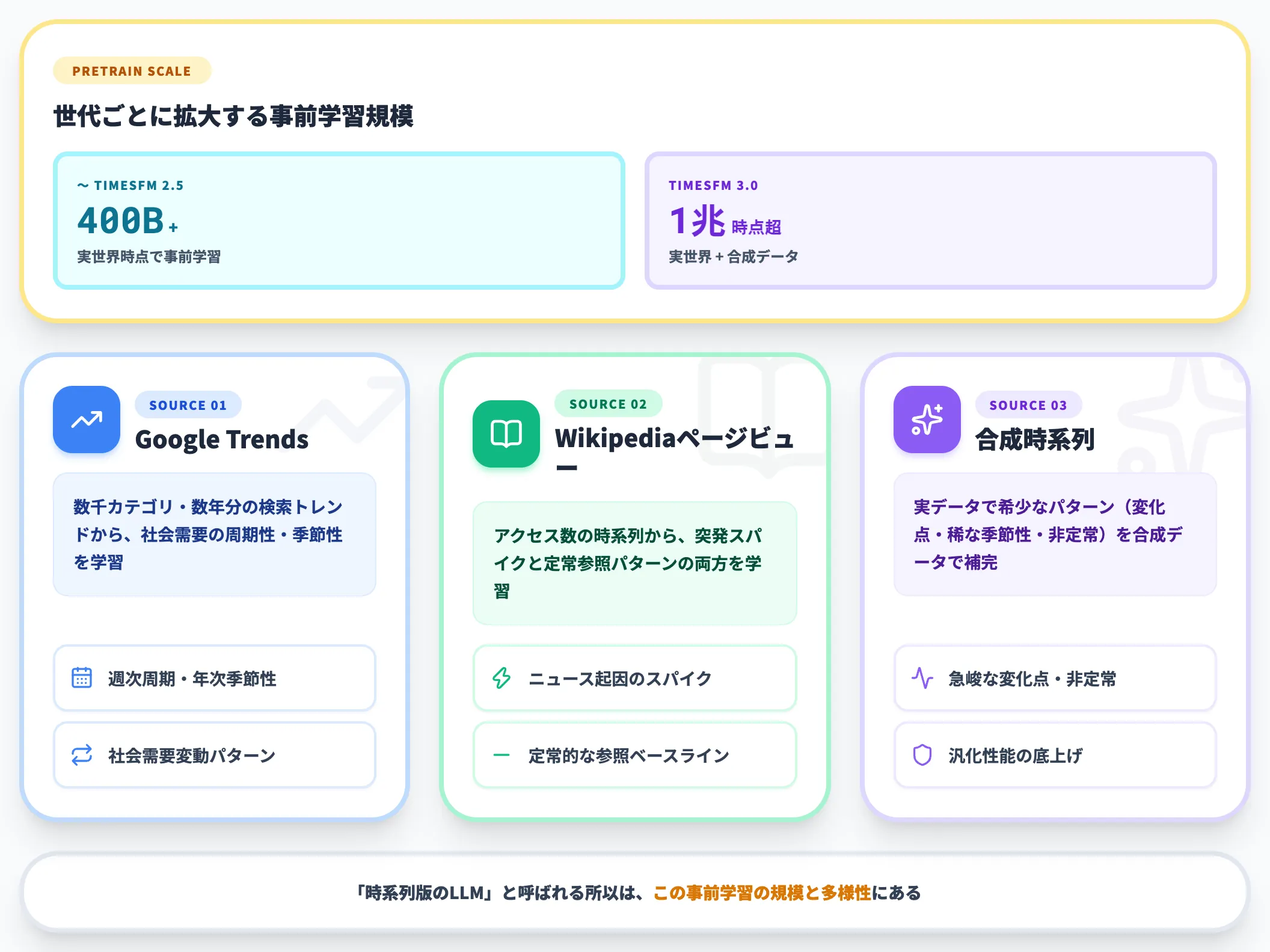Screen dimensions: 1270x952
Task: Click the description starting 実データで希少なパターン
Action: [1055, 534]
